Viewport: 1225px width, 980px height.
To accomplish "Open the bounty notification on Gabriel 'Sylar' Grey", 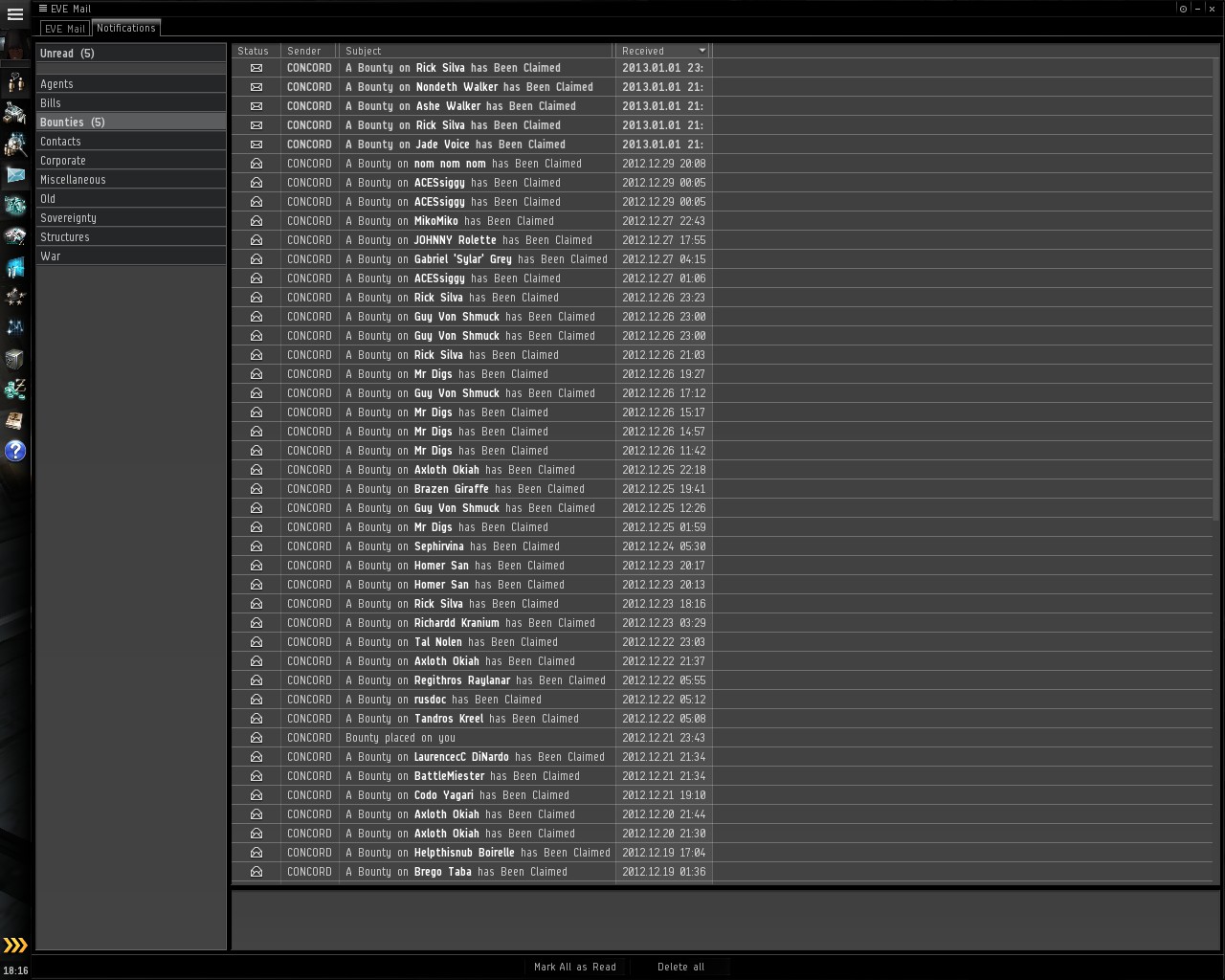I will [x=723, y=259].
